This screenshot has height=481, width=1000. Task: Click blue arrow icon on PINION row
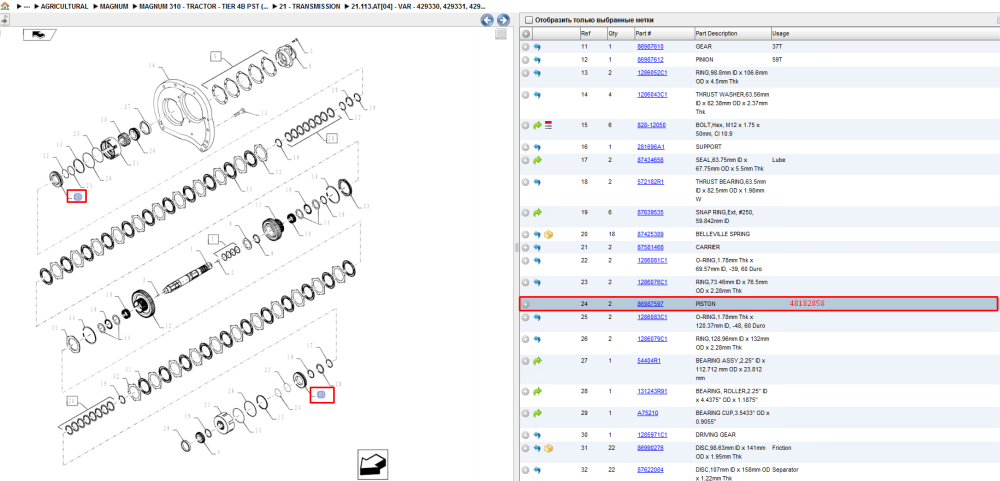(x=537, y=60)
